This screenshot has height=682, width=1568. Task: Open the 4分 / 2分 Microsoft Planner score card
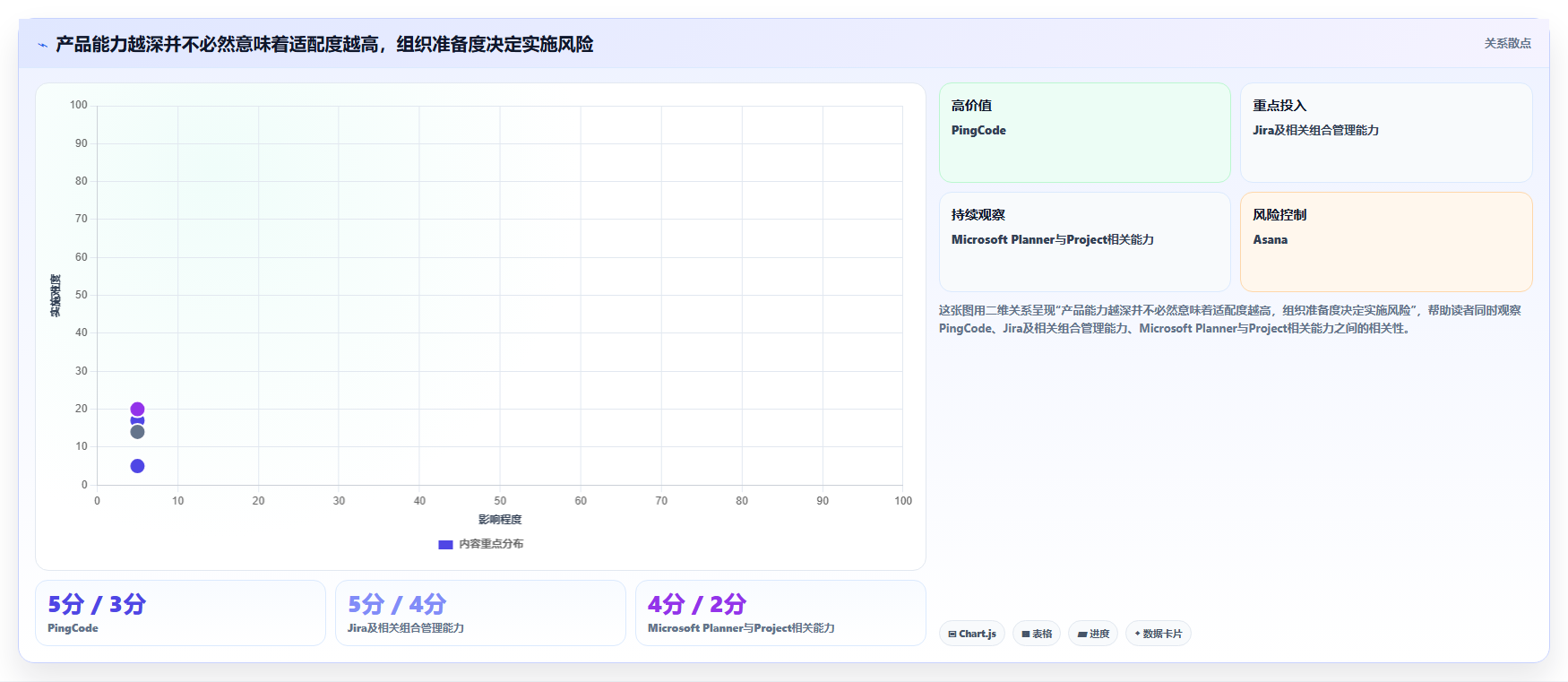[780, 613]
